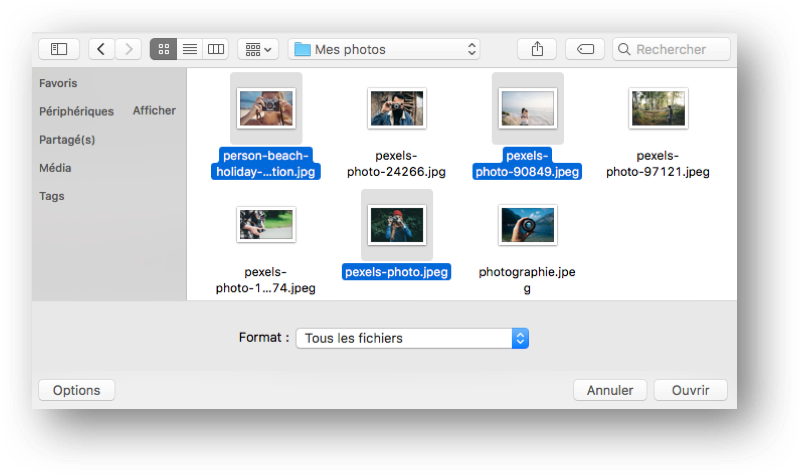Screen dimensions: 802x474
Task: Click Afficher next to Périphériques
Action: [154, 110]
